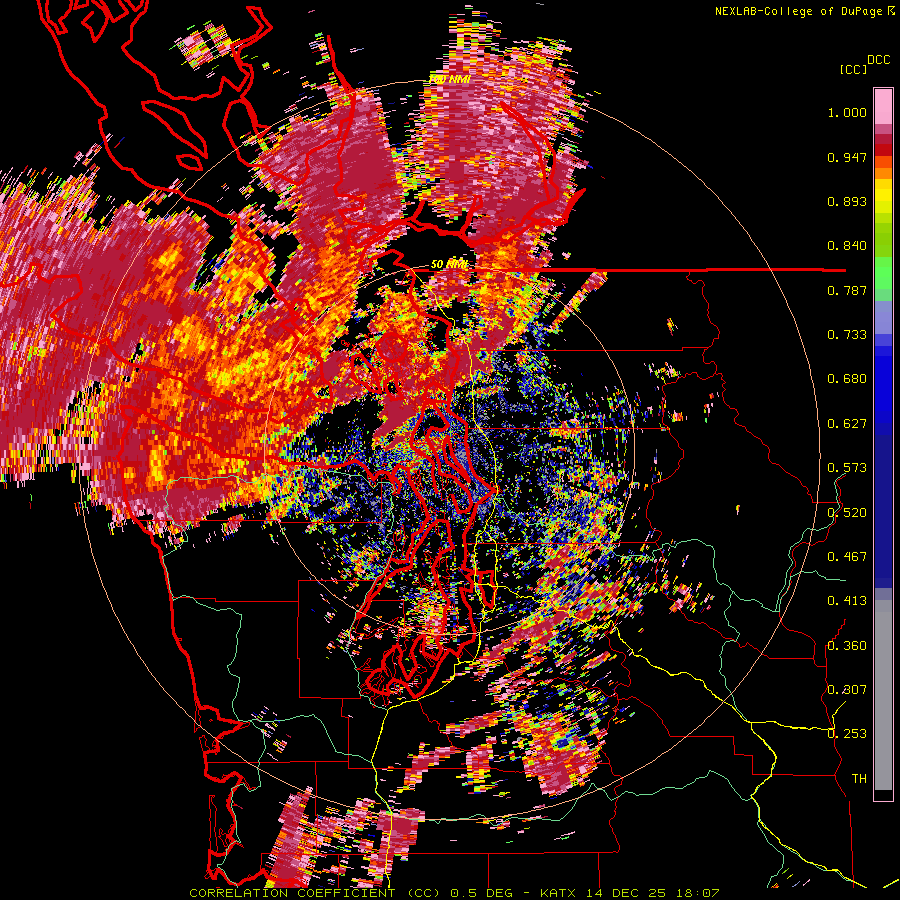
Task: Click the 0.467 scale value
Action: pyautogui.click(x=847, y=557)
